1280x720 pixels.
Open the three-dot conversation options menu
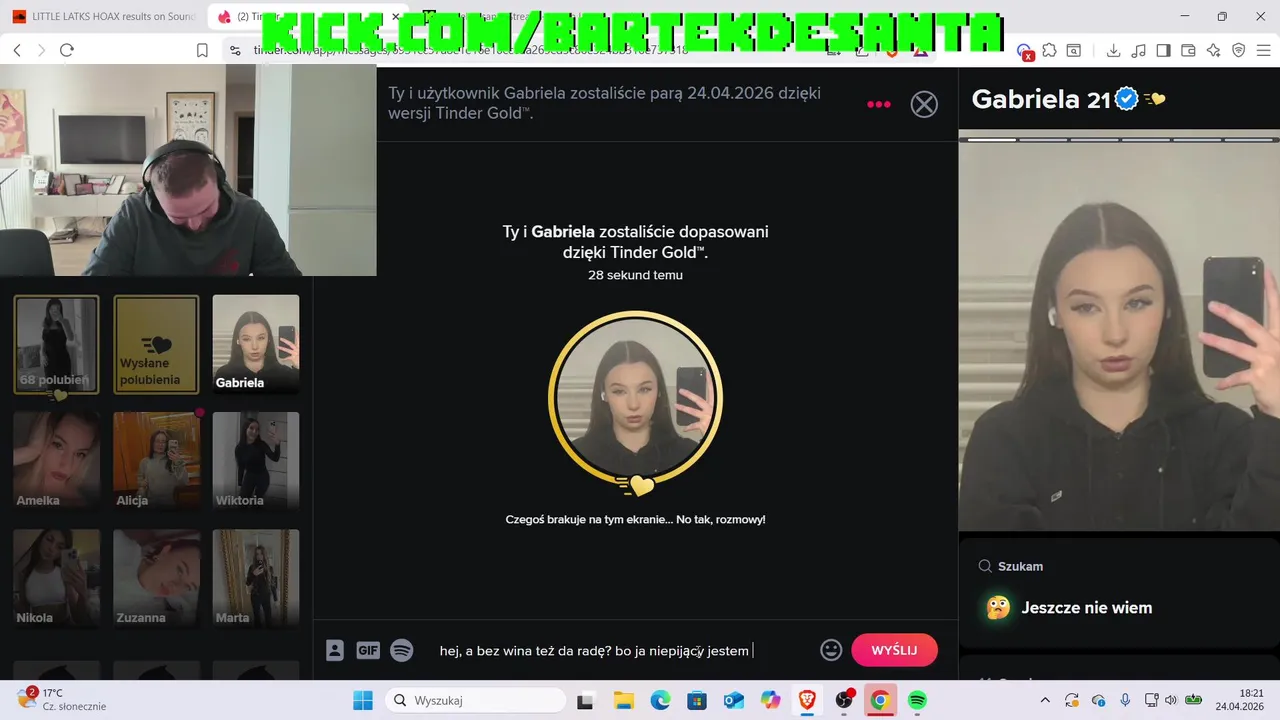pyautogui.click(x=879, y=104)
